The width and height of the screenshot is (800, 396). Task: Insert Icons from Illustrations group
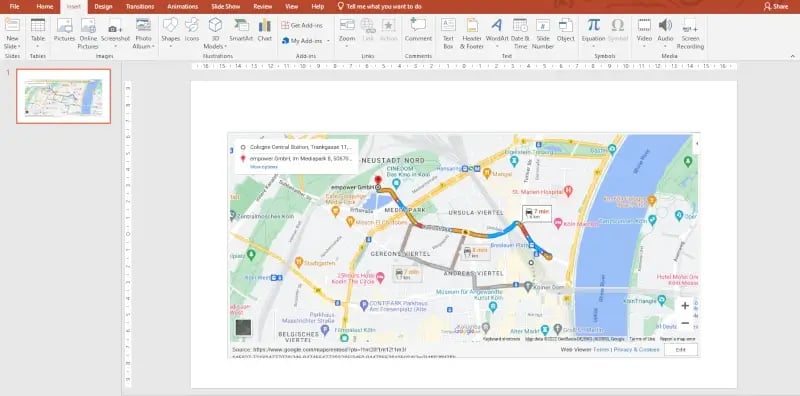[x=192, y=31]
